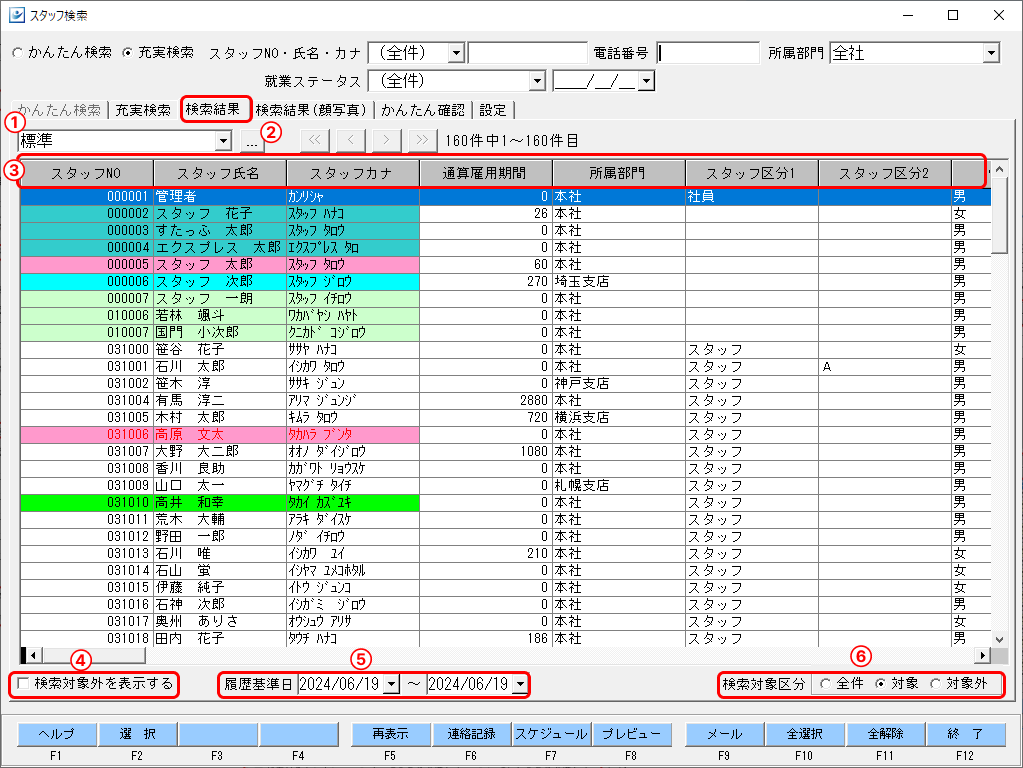Click the 全解除 F11 button
The height and width of the screenshot is (768, 1023).
pyautogui.click(x=886, y=734)
